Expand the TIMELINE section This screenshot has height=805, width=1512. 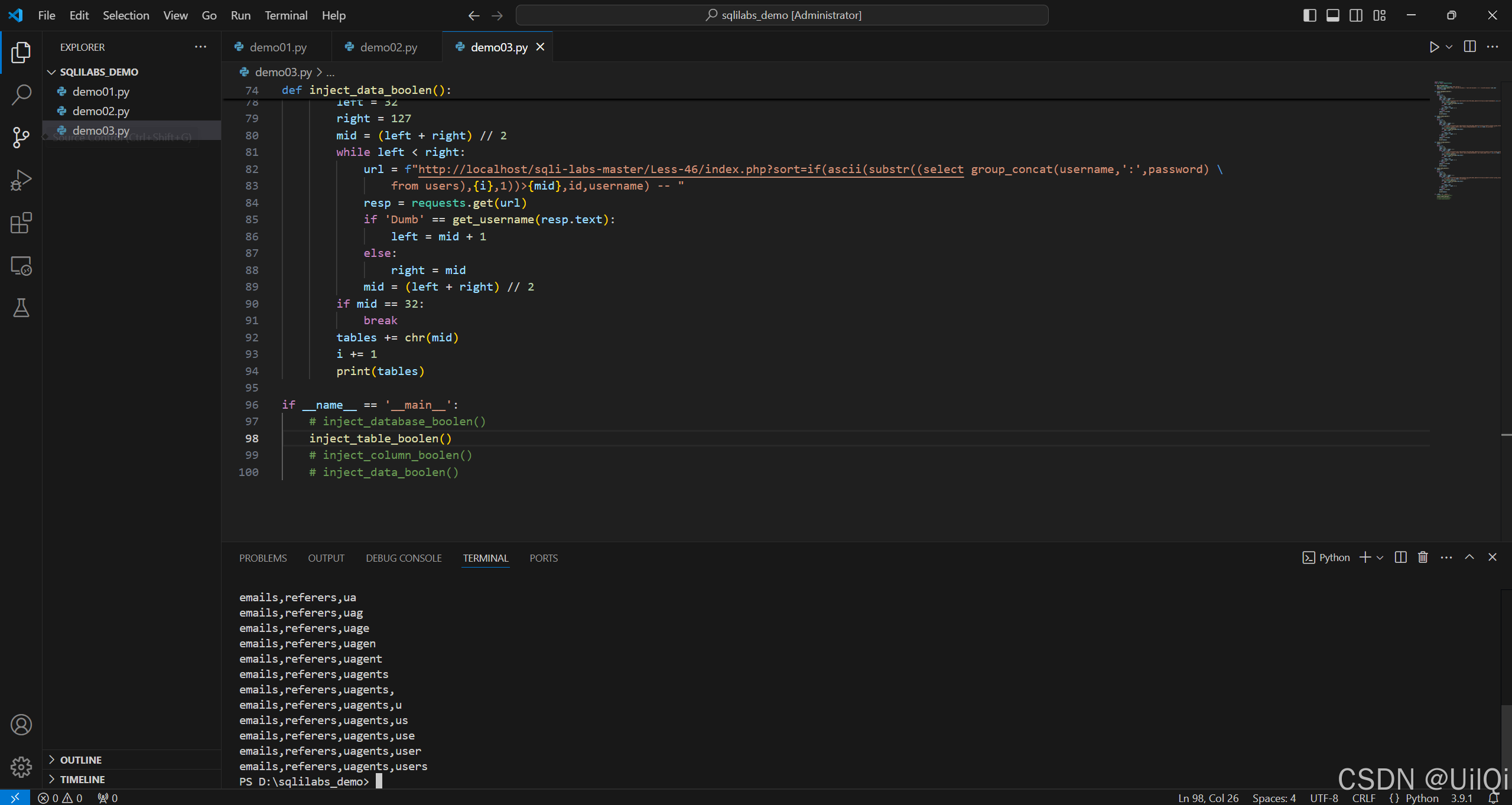click(82, 779)
